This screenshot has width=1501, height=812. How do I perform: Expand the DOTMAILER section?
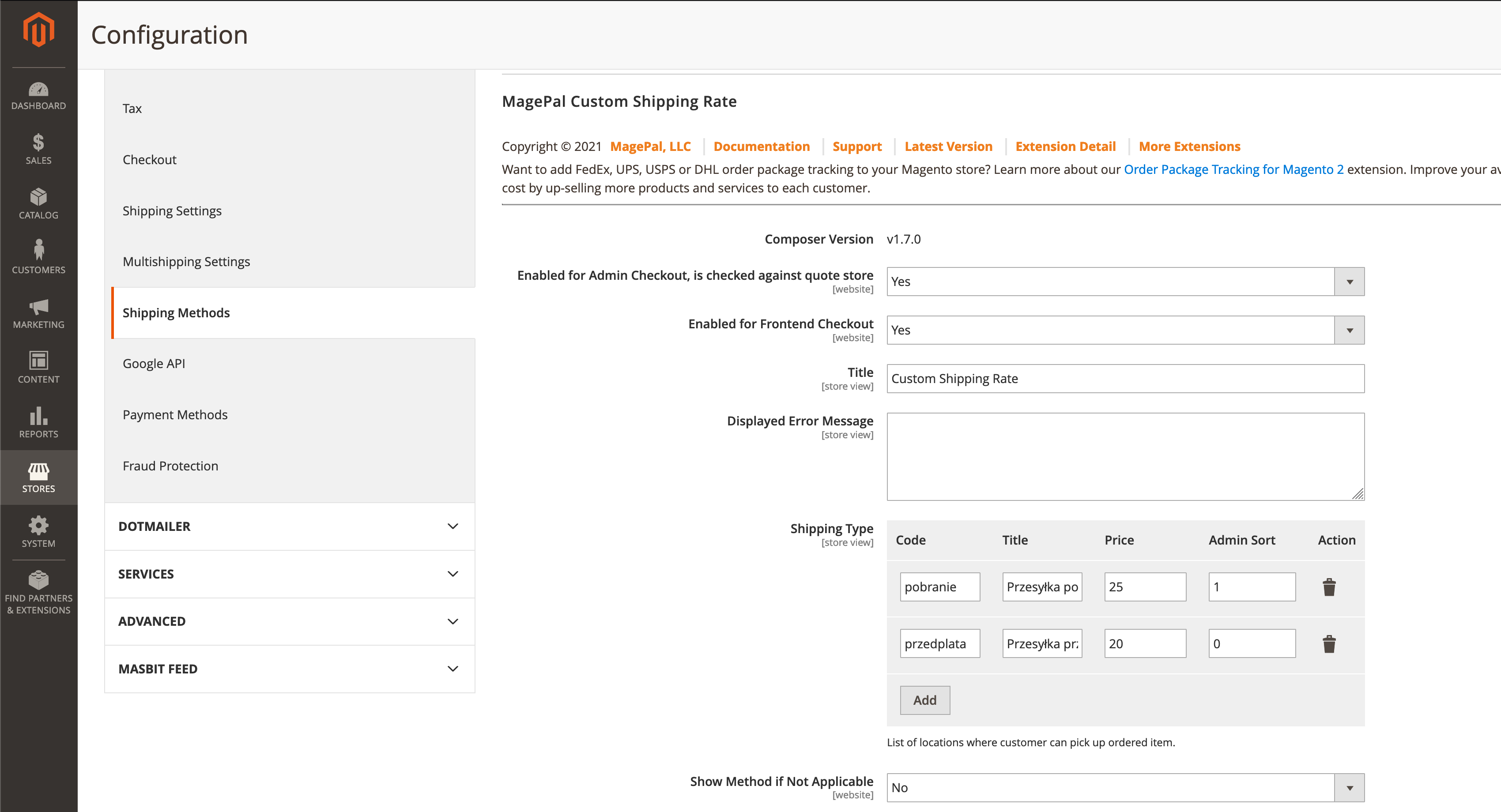pyautogui.click(x=289, y=526)
